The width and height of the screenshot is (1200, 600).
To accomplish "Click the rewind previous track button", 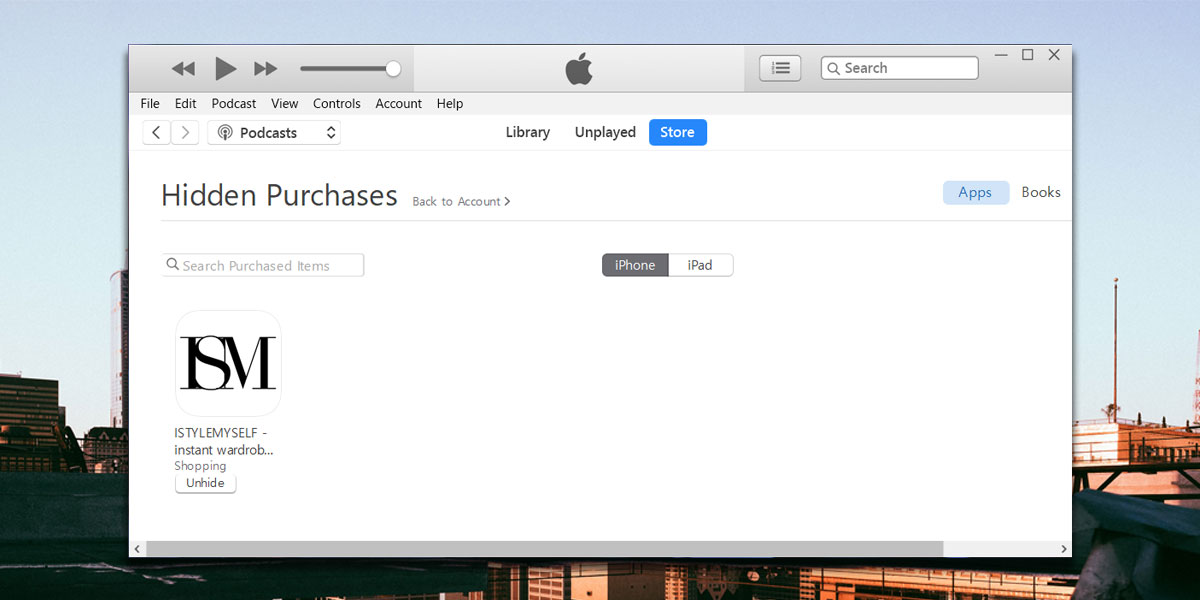I will 183,69.
